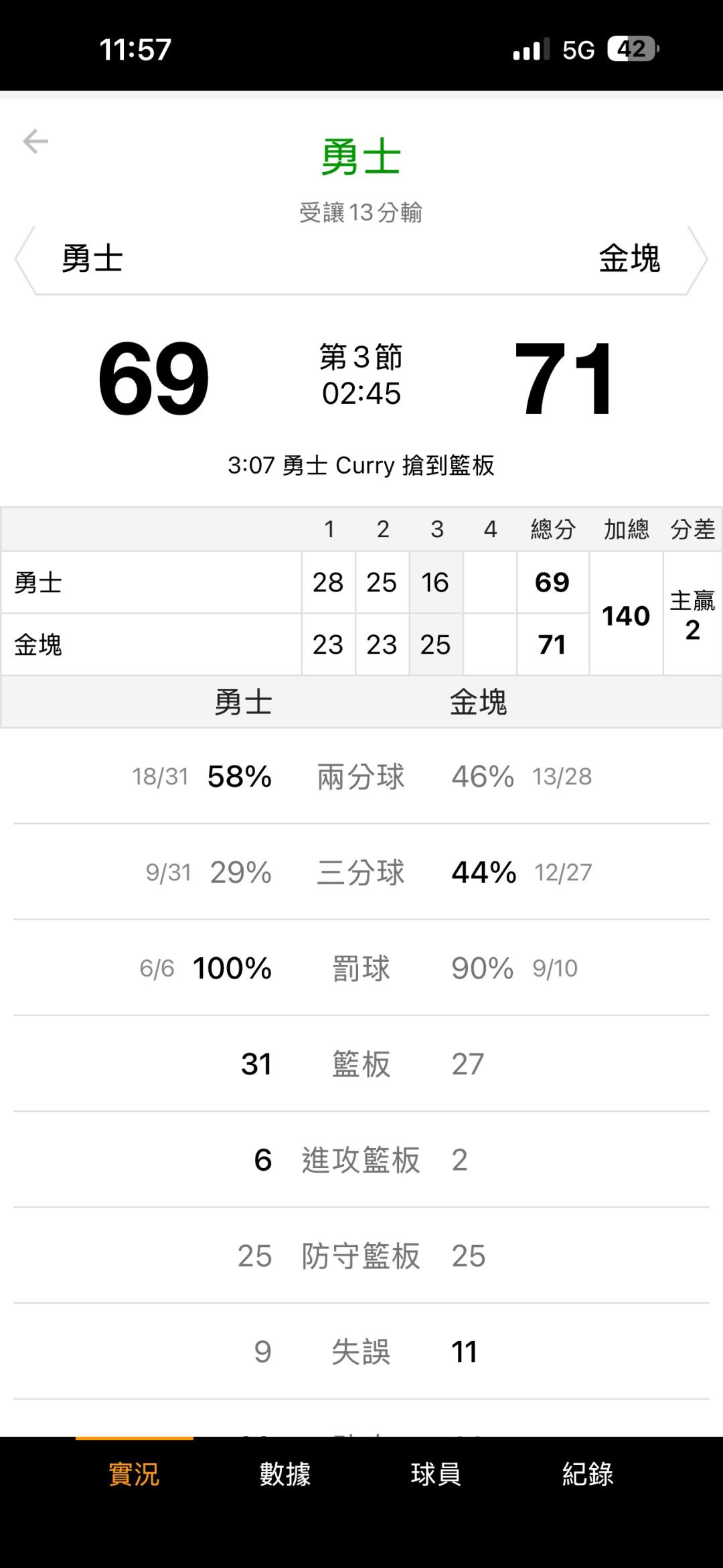Select the 實況 tab

[x=134, y=1474]
